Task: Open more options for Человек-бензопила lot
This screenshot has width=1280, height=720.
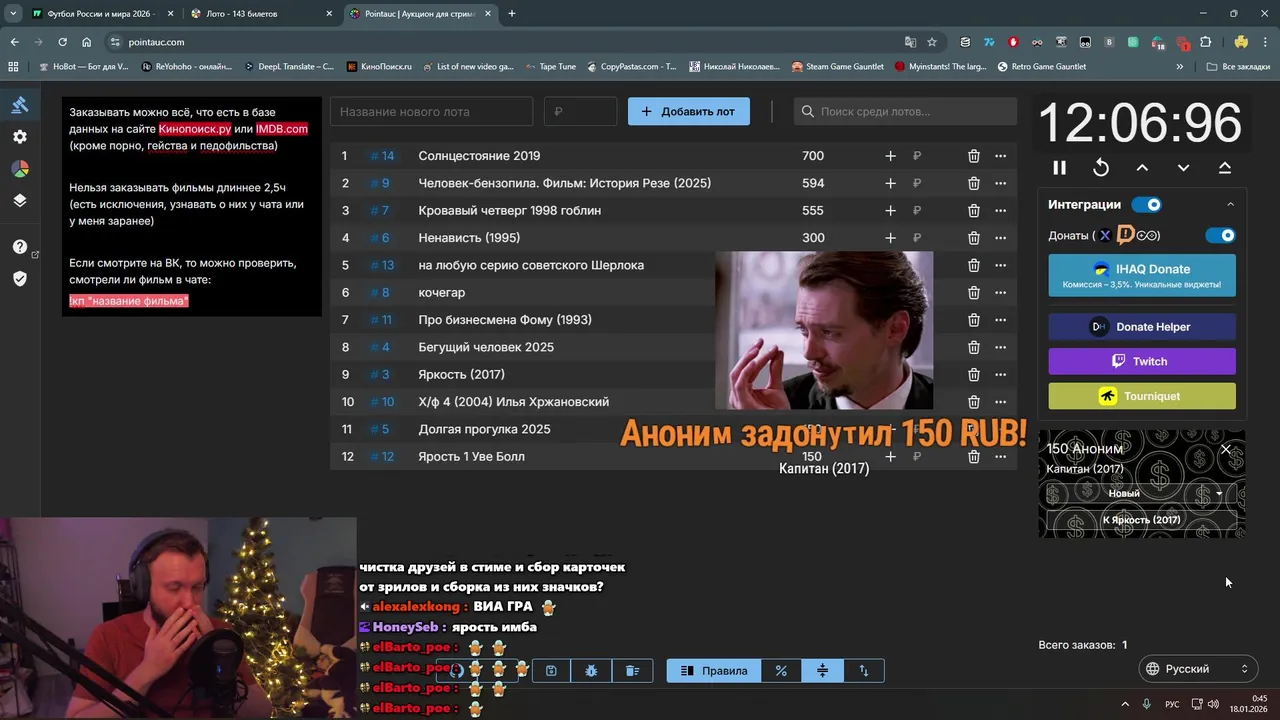Action: click(x=1000, y=183)
